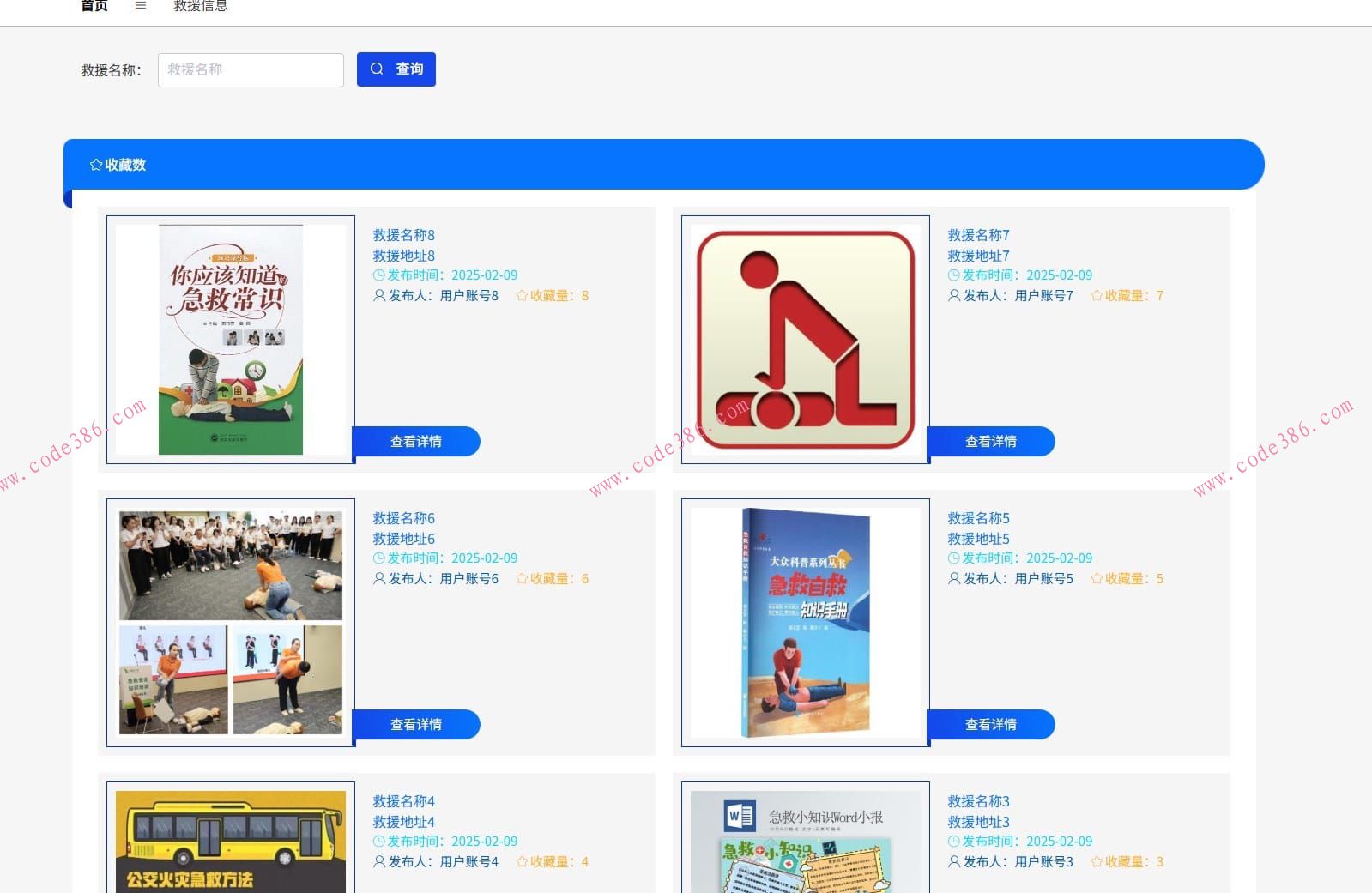This screenshot has width=1372, height=893.
Task: Click the star icon beside 收藏量：7
Action: (x=1097, y=296)
